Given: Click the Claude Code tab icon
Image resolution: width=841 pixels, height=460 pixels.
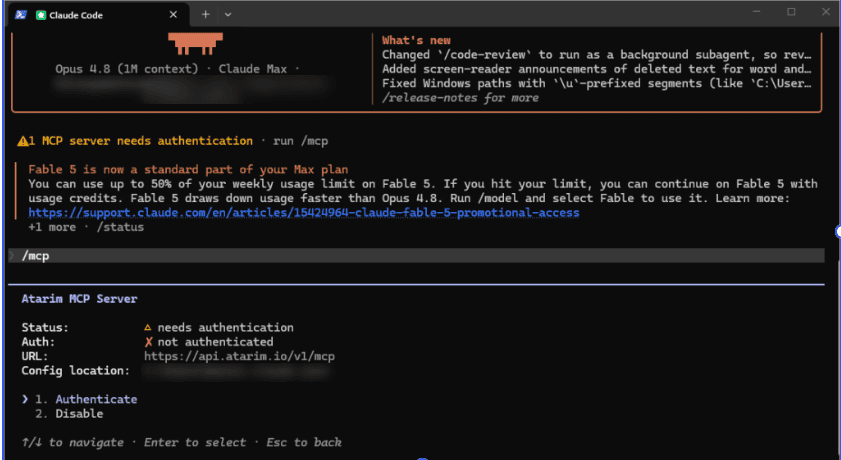Looking at the screenshot, I should [40, 15].
